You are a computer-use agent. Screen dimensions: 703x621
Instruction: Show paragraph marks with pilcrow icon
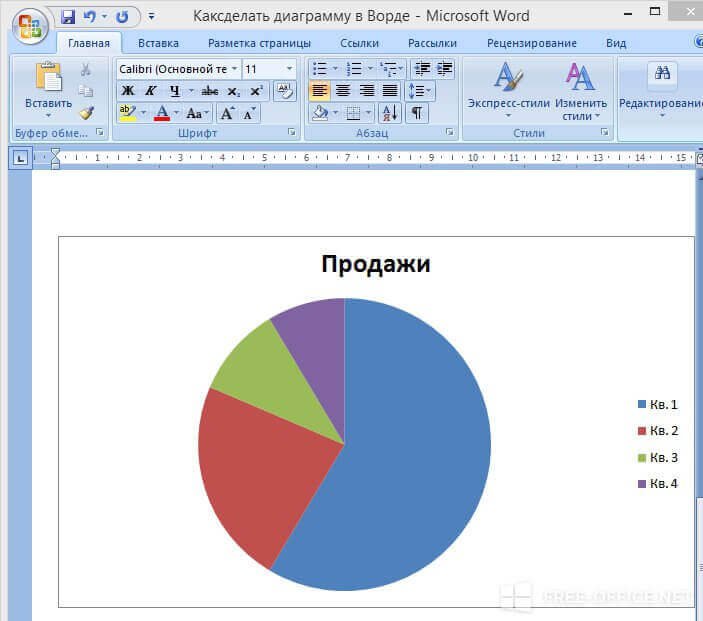click(x=416, y=113)
